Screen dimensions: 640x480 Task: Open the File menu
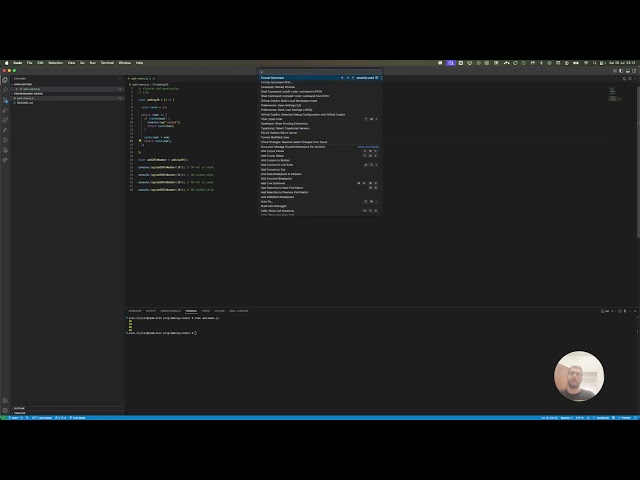(29, 63)
